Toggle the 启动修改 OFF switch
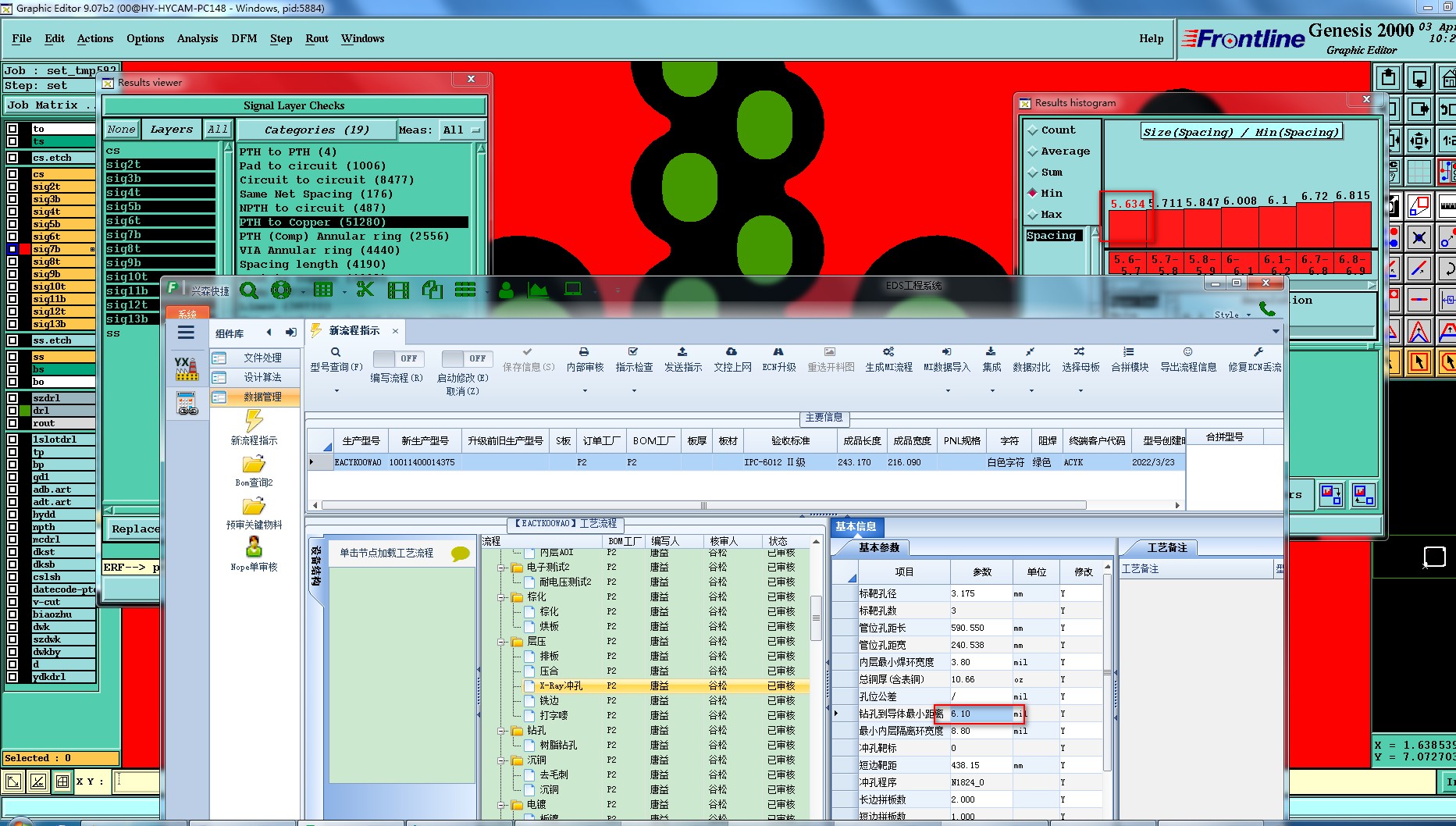This screenshot has width=1456, height=826. pos(466,358)
